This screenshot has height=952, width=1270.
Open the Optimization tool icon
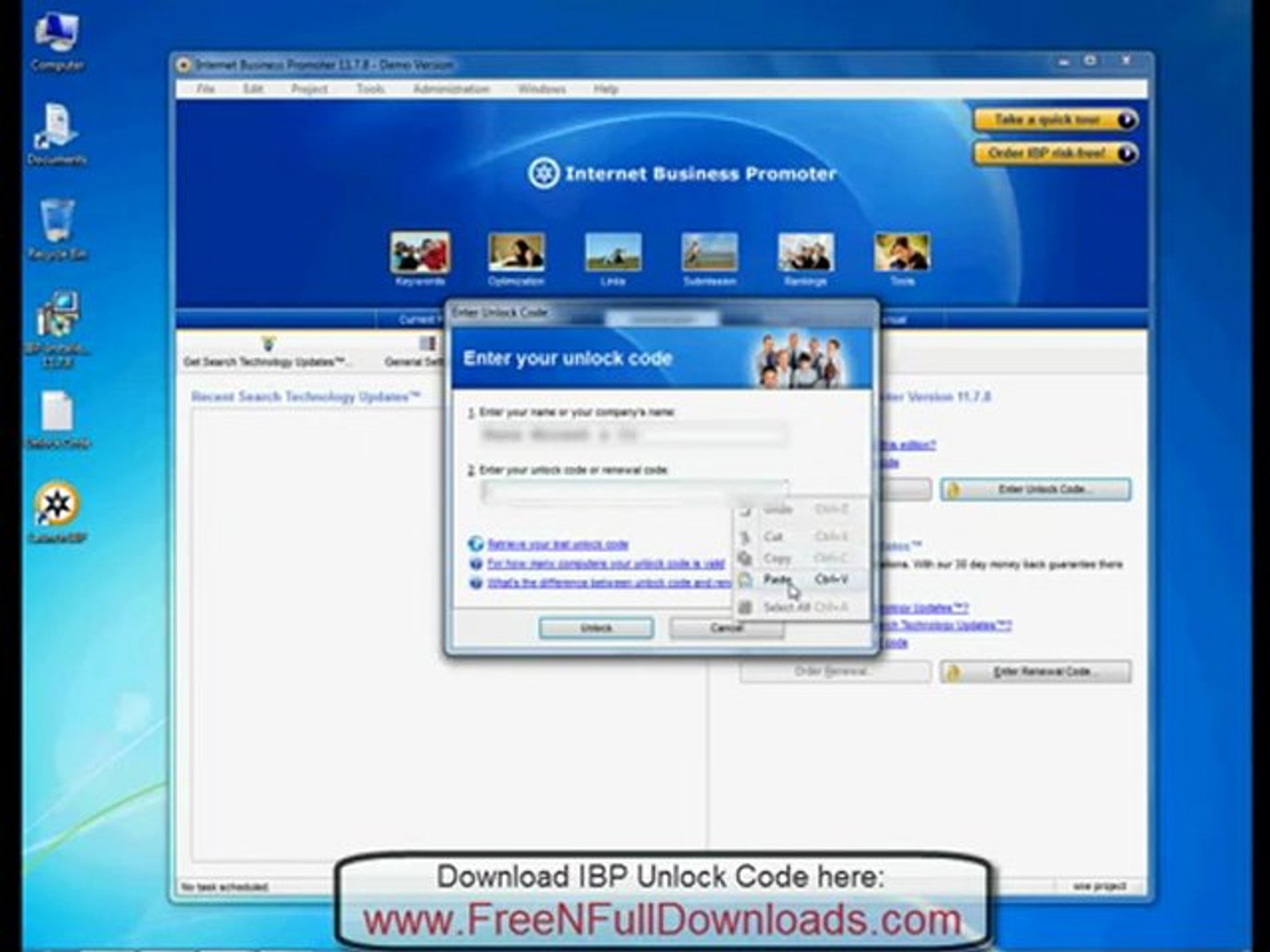[x=516, y=253]
